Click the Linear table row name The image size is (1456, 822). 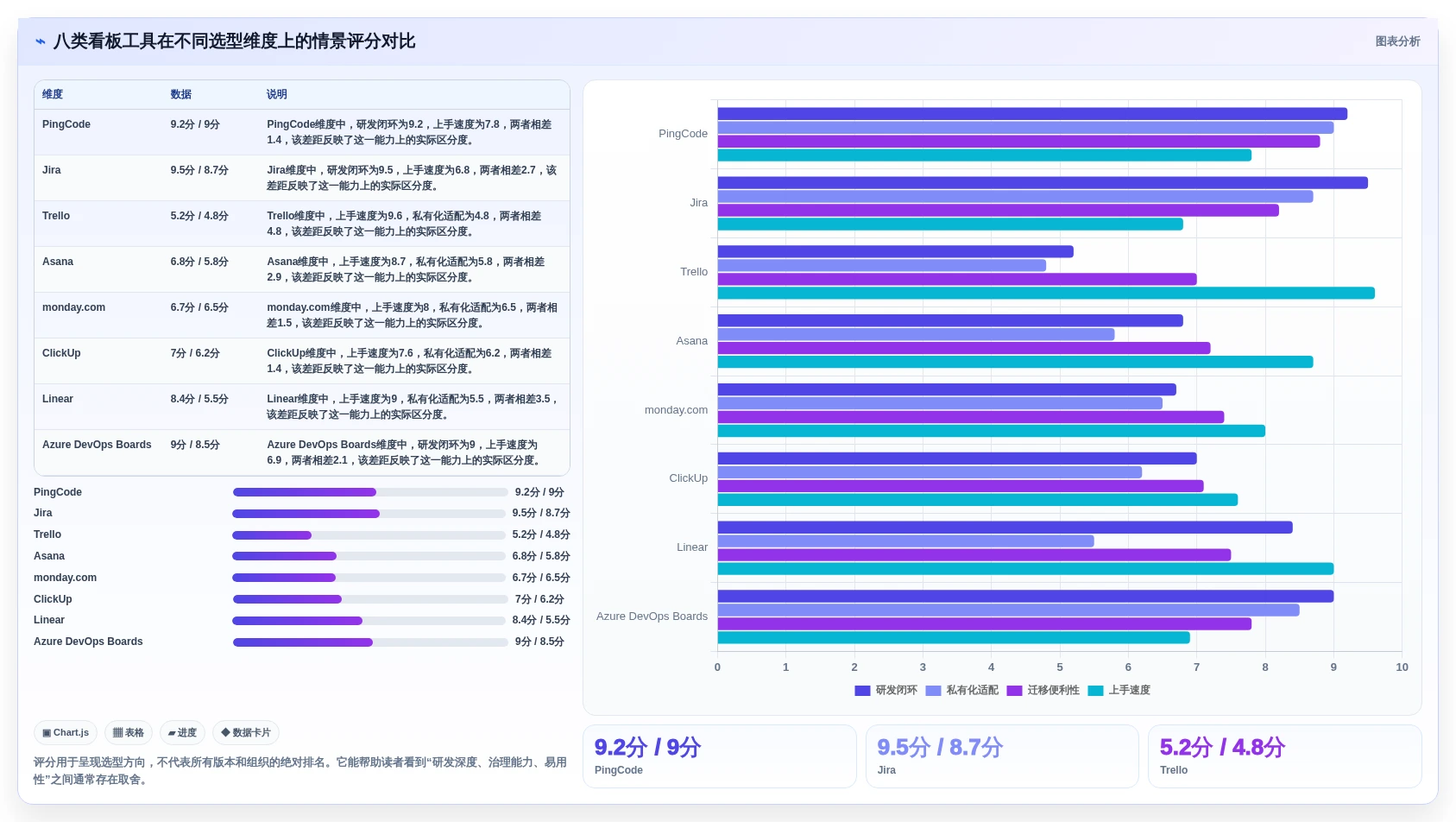pos(58,399)
